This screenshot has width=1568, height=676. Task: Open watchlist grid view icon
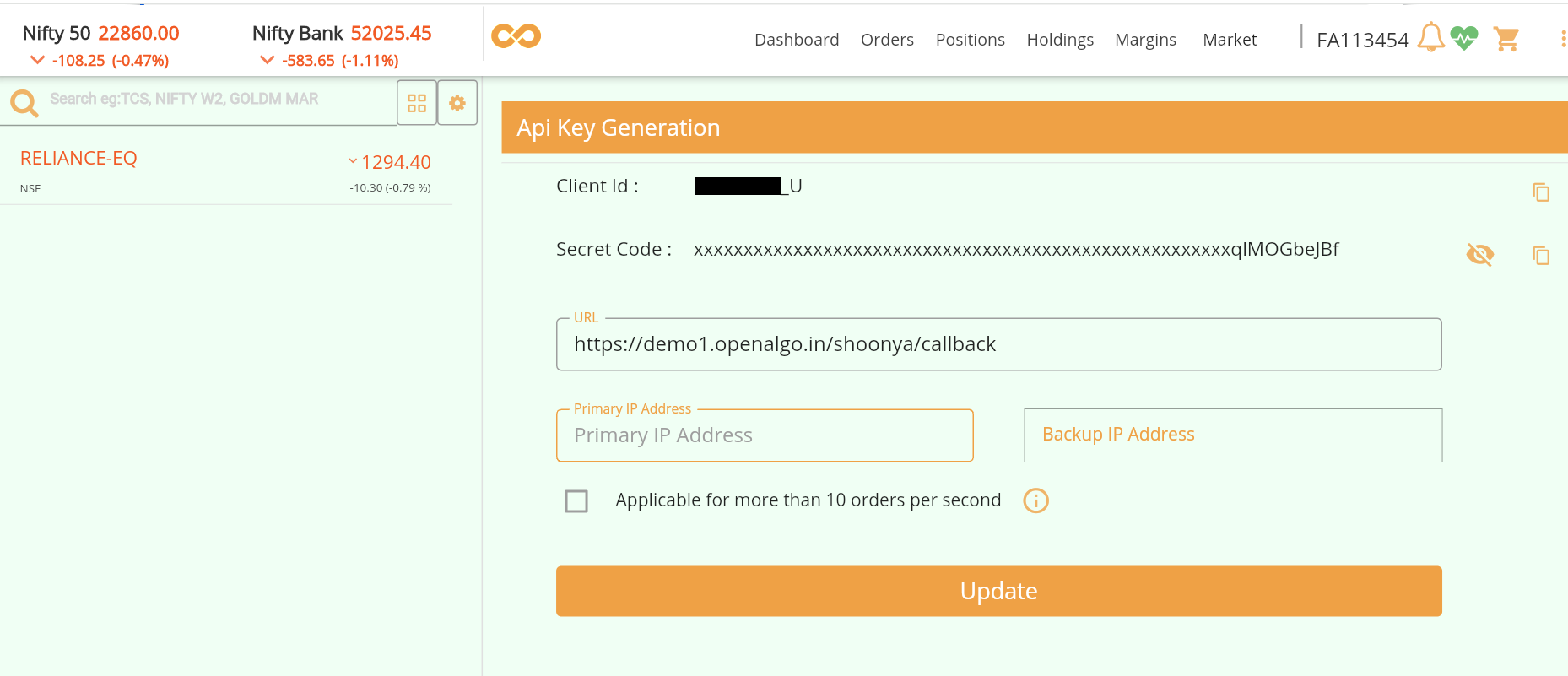(417, 103)
